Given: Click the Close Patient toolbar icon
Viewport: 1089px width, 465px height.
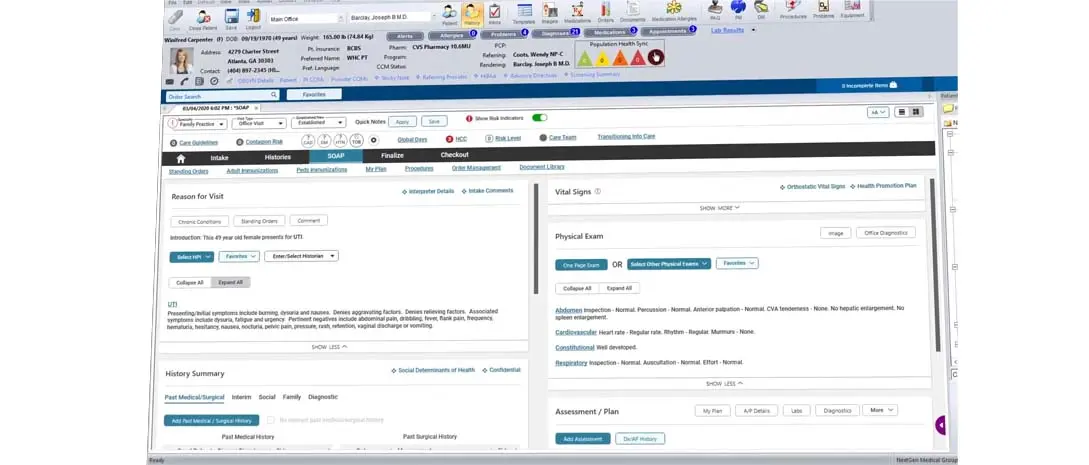Looking at the screenshot, I should tap(203, 18).
